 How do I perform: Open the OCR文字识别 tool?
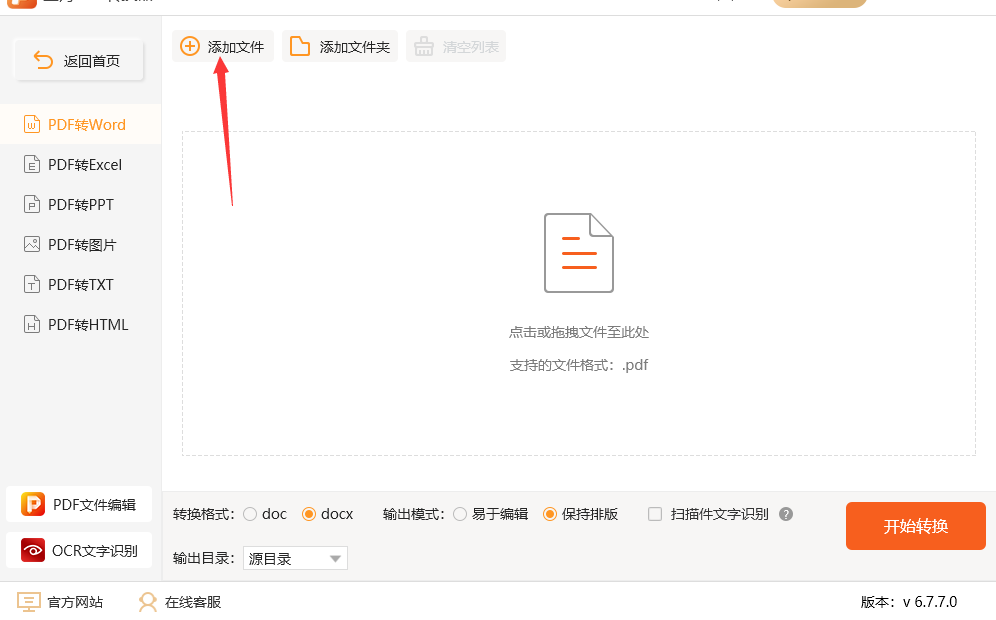pos(79,550)
